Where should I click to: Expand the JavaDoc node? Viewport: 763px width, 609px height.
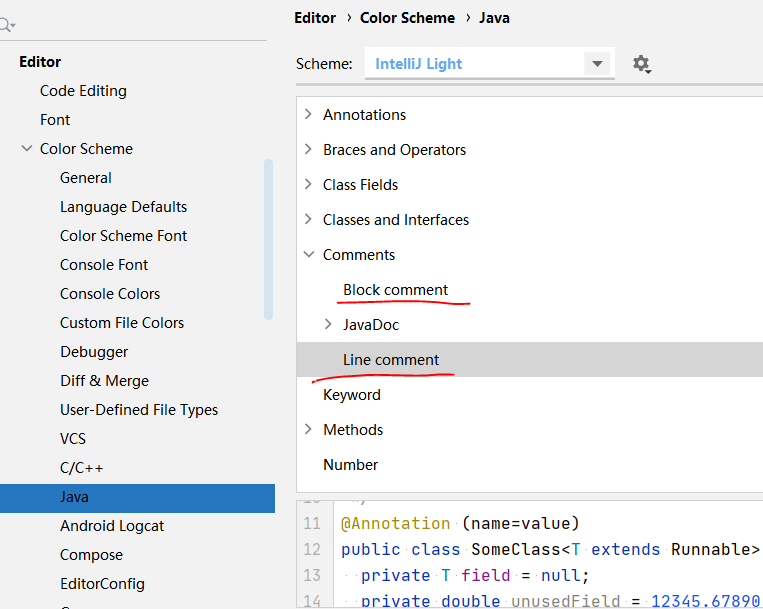(x=328, y=325)
